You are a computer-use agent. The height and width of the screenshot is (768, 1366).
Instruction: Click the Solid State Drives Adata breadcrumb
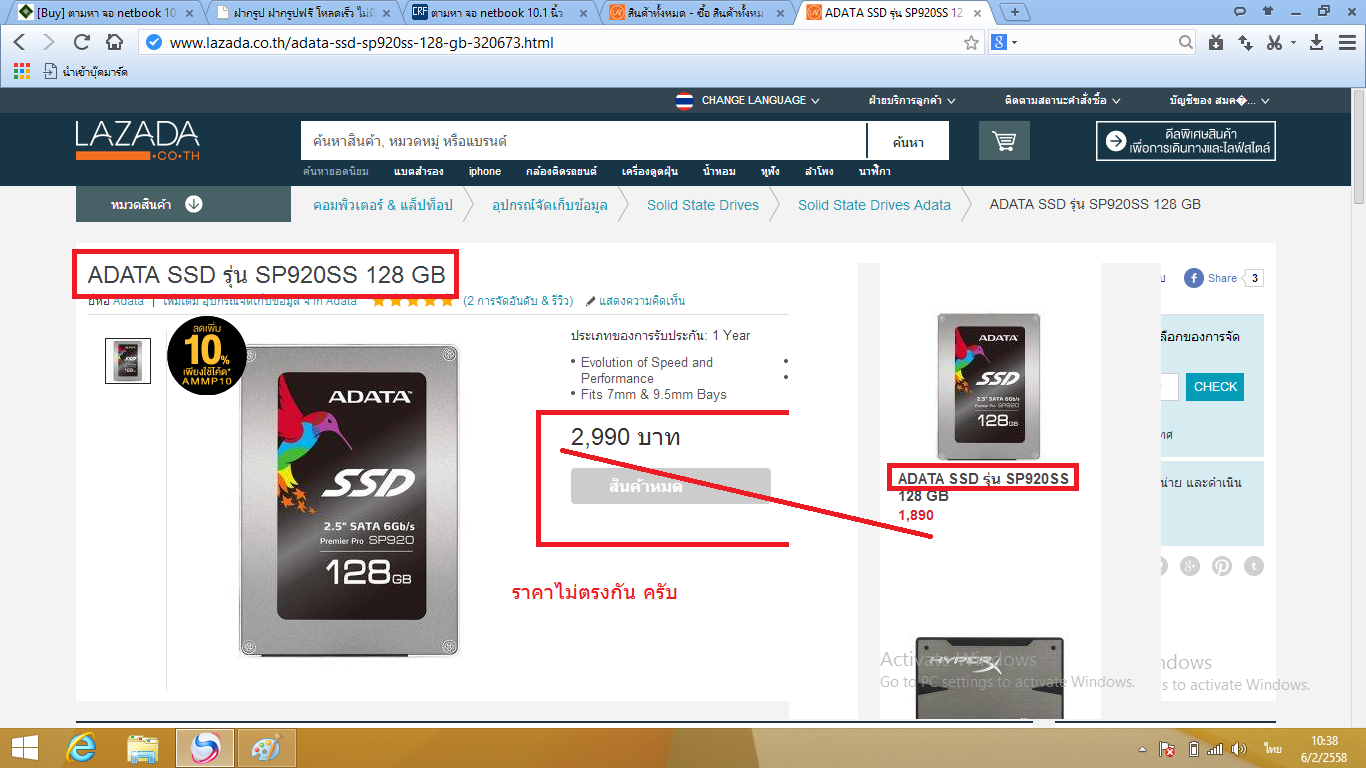coord(874,205)
